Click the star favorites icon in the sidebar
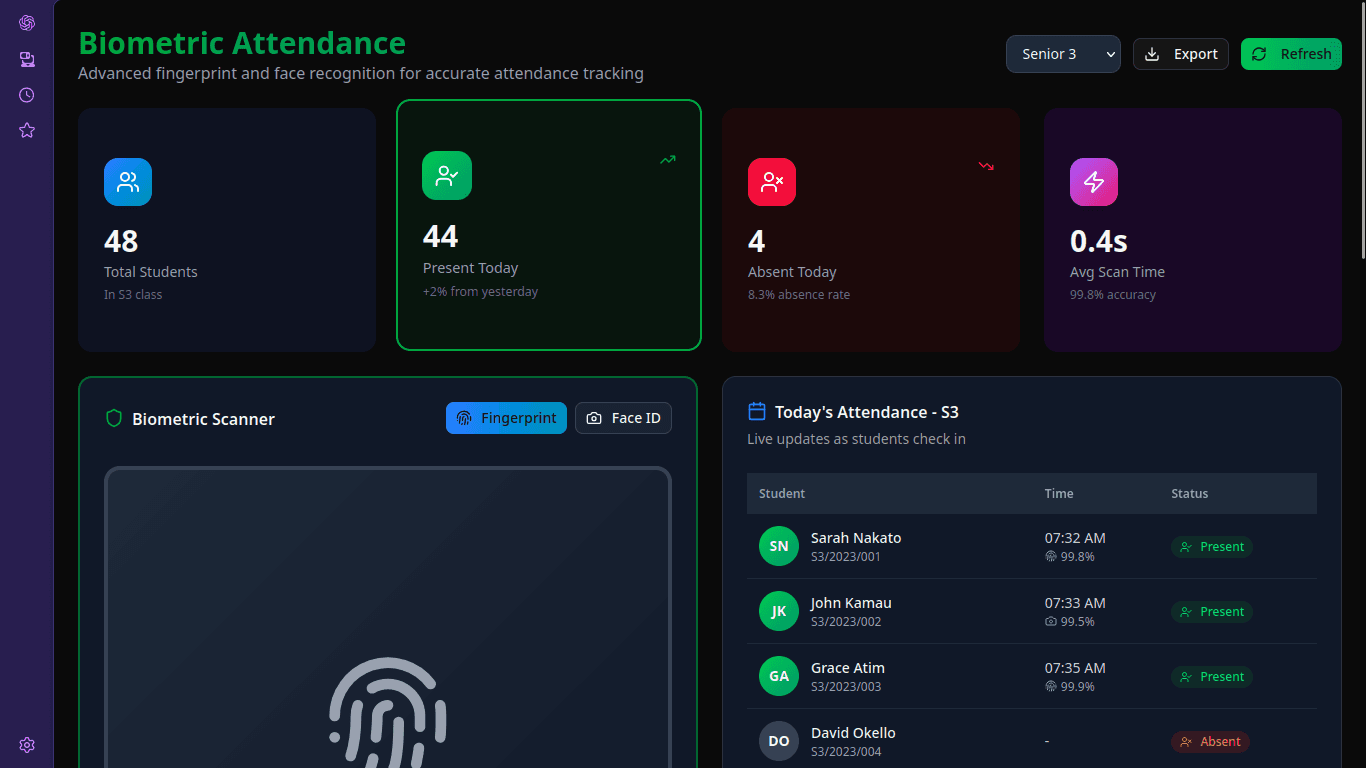The height and width of the screenshot is (768, 1366). pos(27,130)
